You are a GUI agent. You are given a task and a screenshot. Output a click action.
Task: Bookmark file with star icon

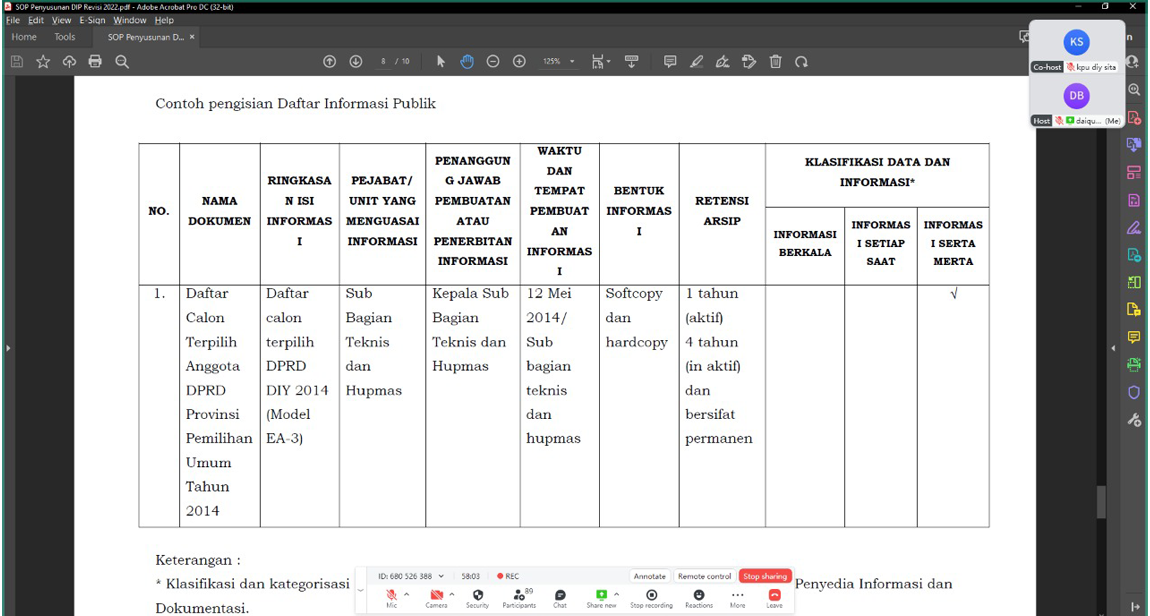tap(43, 62)
